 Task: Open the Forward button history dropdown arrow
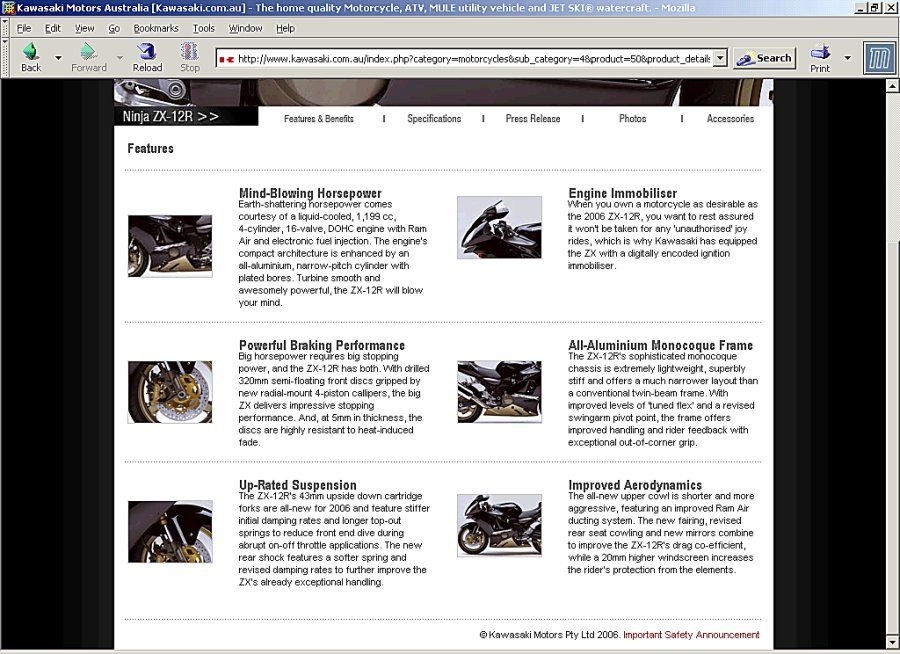click(119, 57)
